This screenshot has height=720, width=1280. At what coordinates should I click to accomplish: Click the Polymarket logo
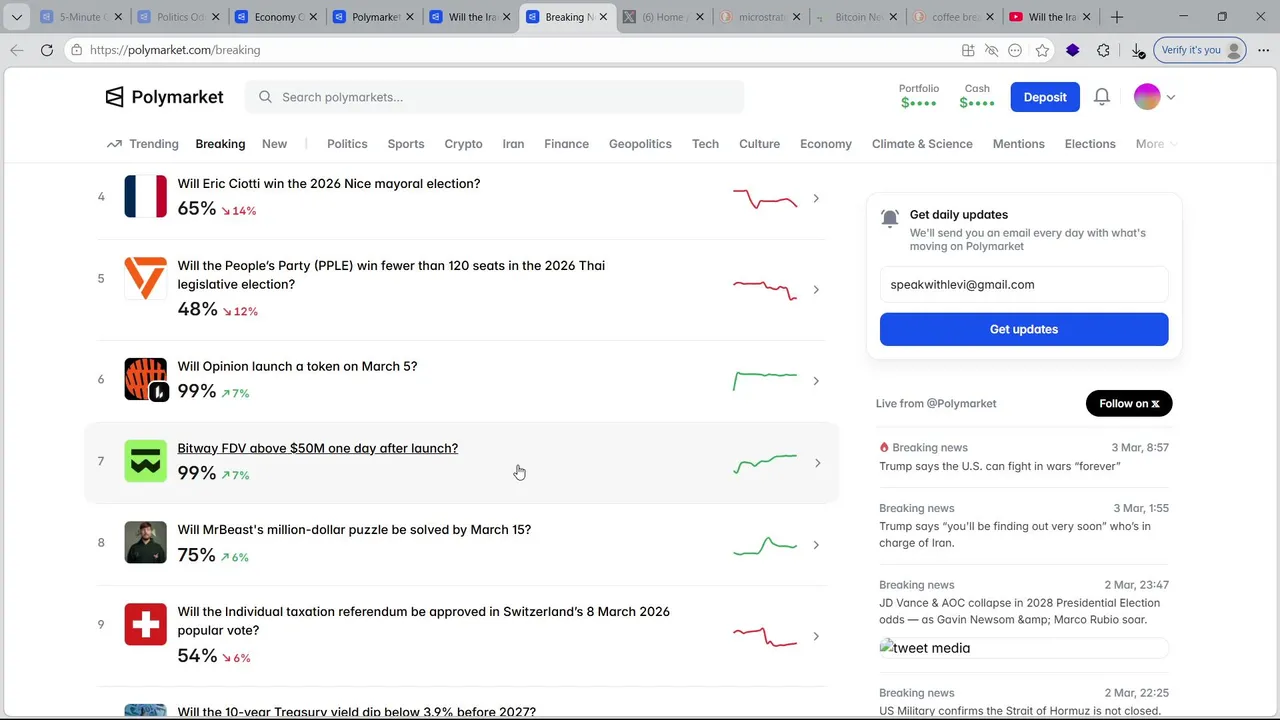[164, 97]
